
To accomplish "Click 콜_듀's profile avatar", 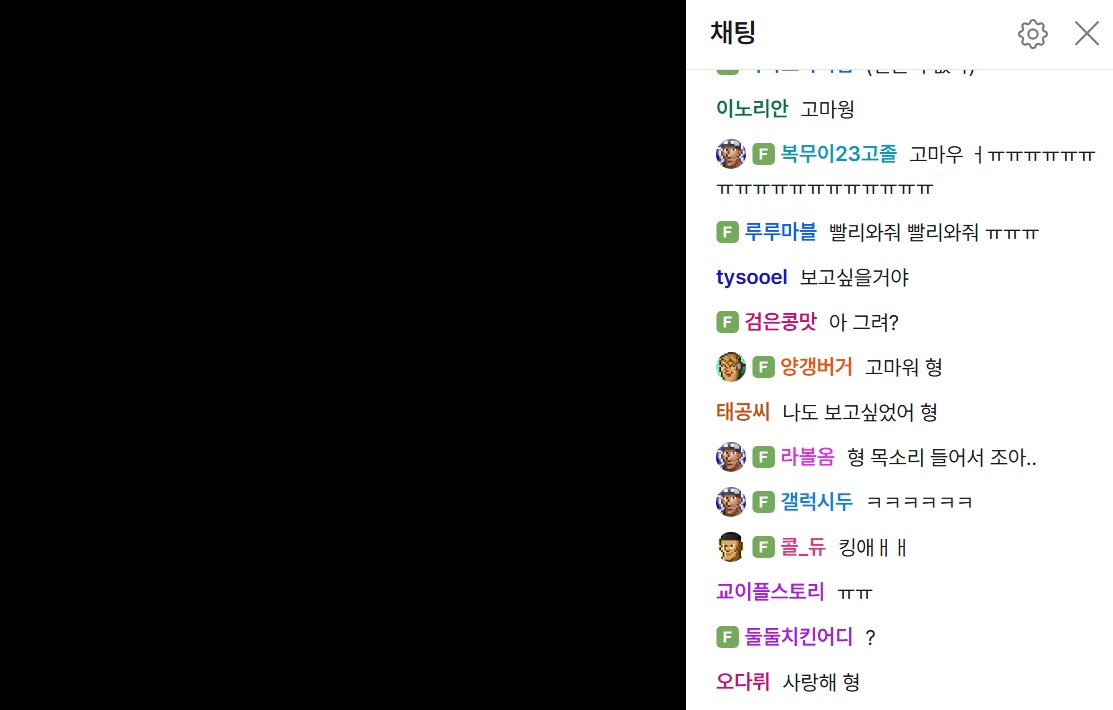I will (730, 547).
